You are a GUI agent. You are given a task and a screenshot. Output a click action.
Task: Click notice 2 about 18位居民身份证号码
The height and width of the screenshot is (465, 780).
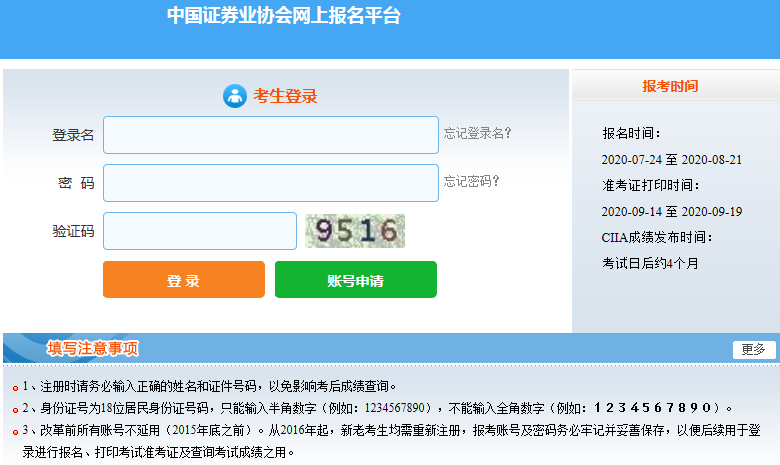(380, 408)
